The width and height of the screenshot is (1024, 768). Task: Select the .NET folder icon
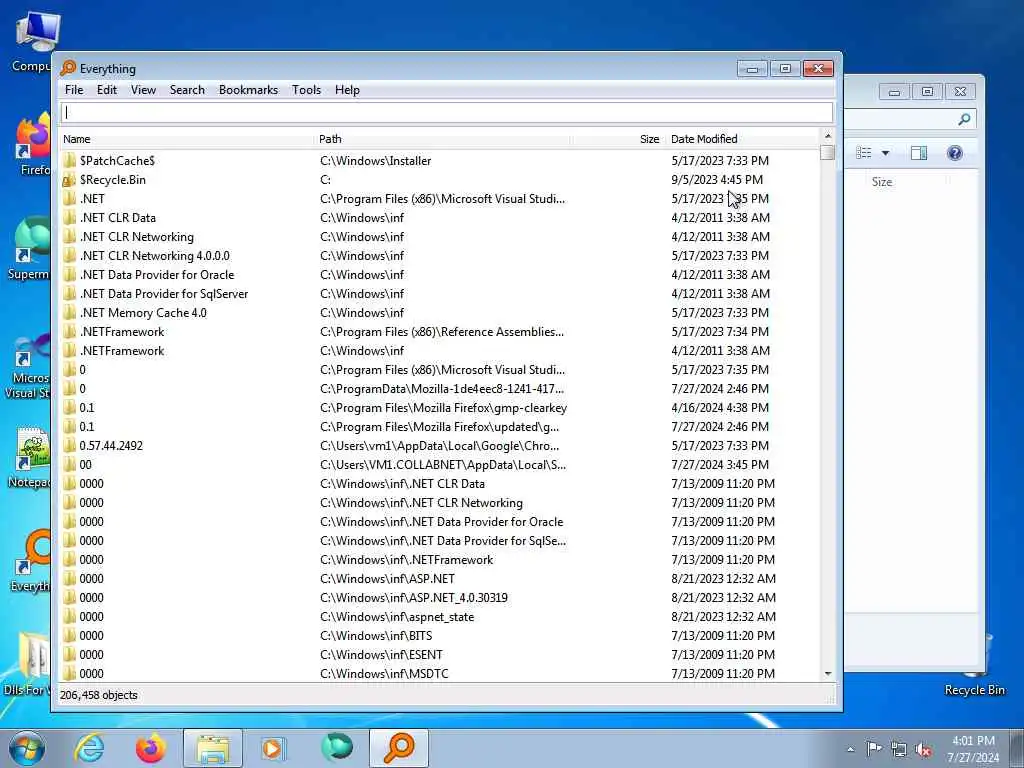point(69,199)
